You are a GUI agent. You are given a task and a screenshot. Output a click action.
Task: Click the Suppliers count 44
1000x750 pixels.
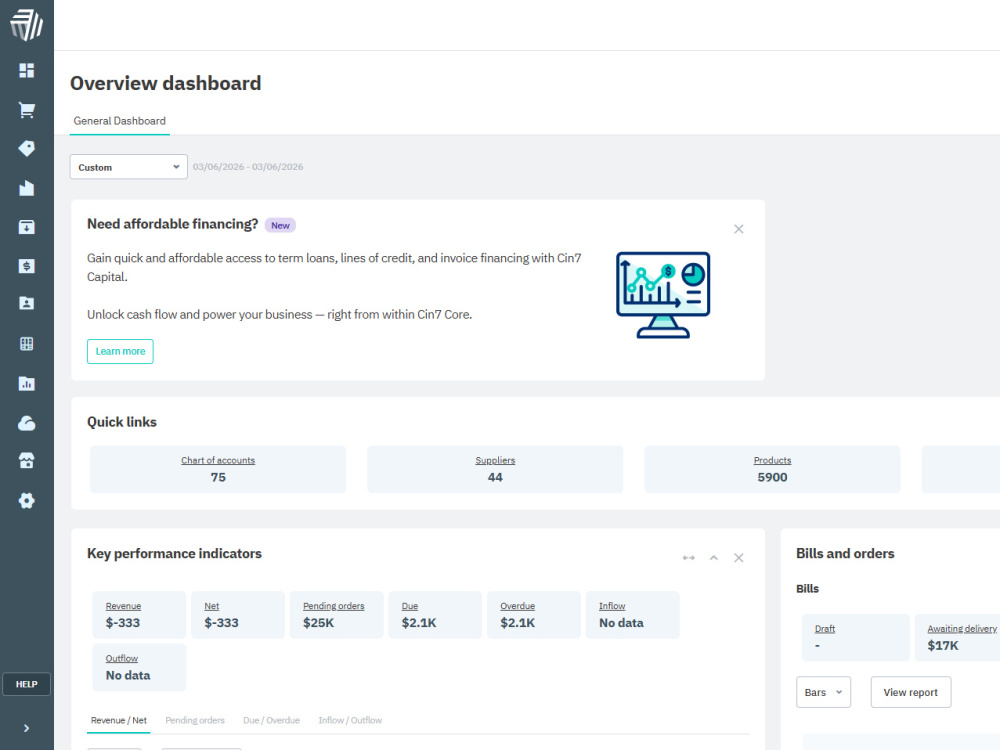click(x=495, y=478)
